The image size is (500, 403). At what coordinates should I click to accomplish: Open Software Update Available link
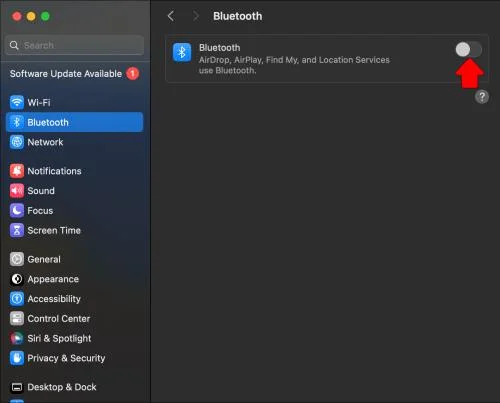click(x=66, y=74)
